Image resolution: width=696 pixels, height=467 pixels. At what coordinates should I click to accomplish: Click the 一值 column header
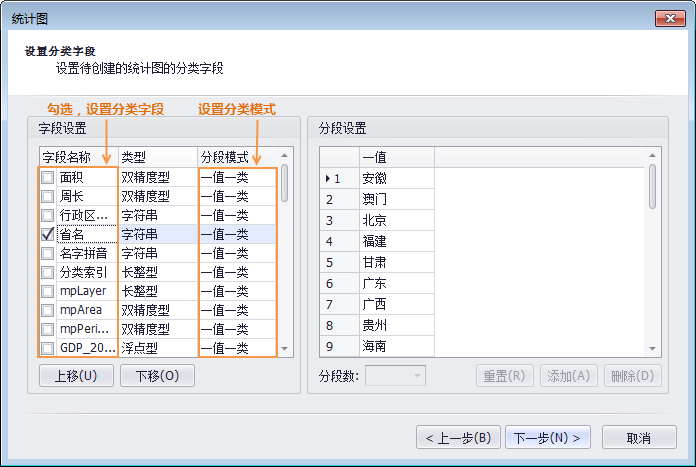point(396,157)
